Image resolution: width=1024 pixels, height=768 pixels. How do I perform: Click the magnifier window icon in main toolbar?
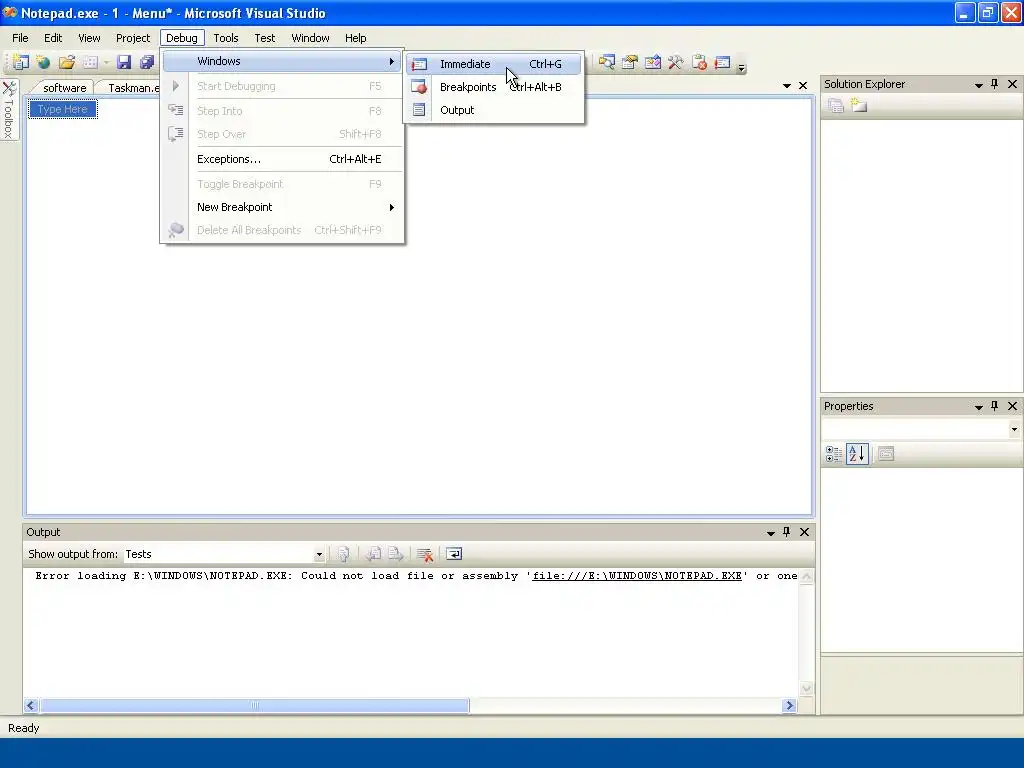pos(607,62)
